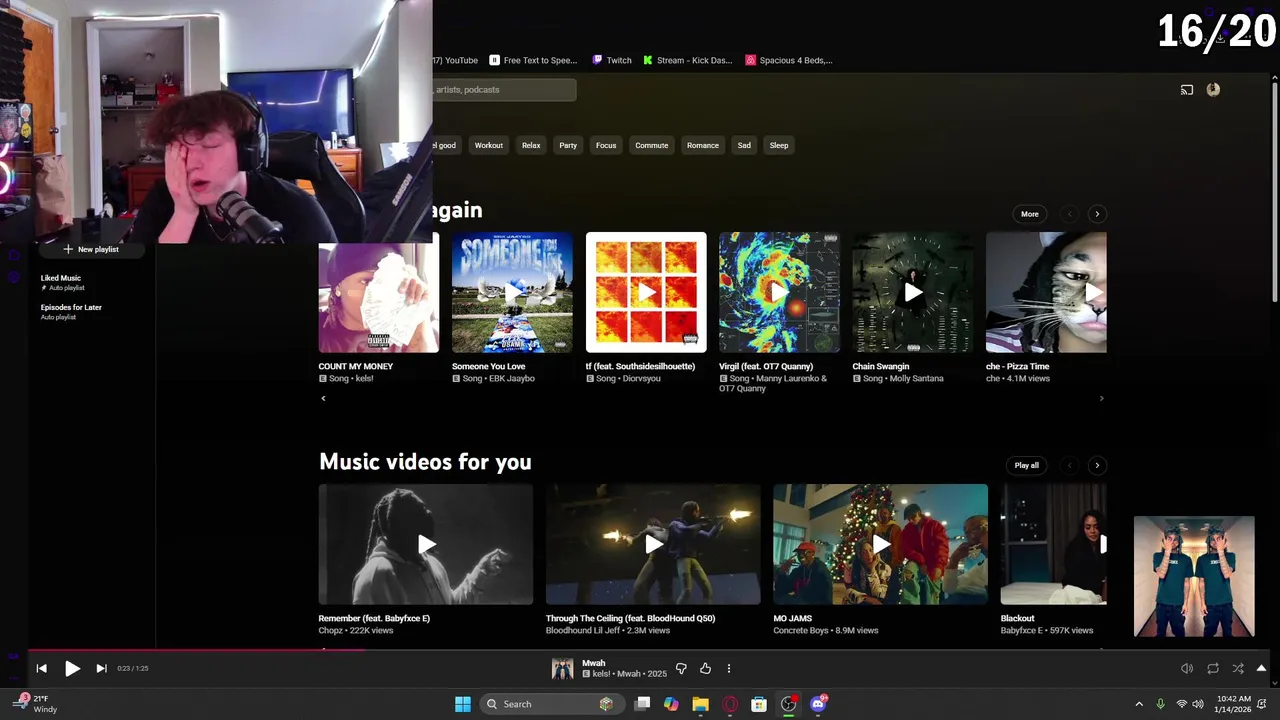Create a New playlist in sidebar

pos(91,249)
